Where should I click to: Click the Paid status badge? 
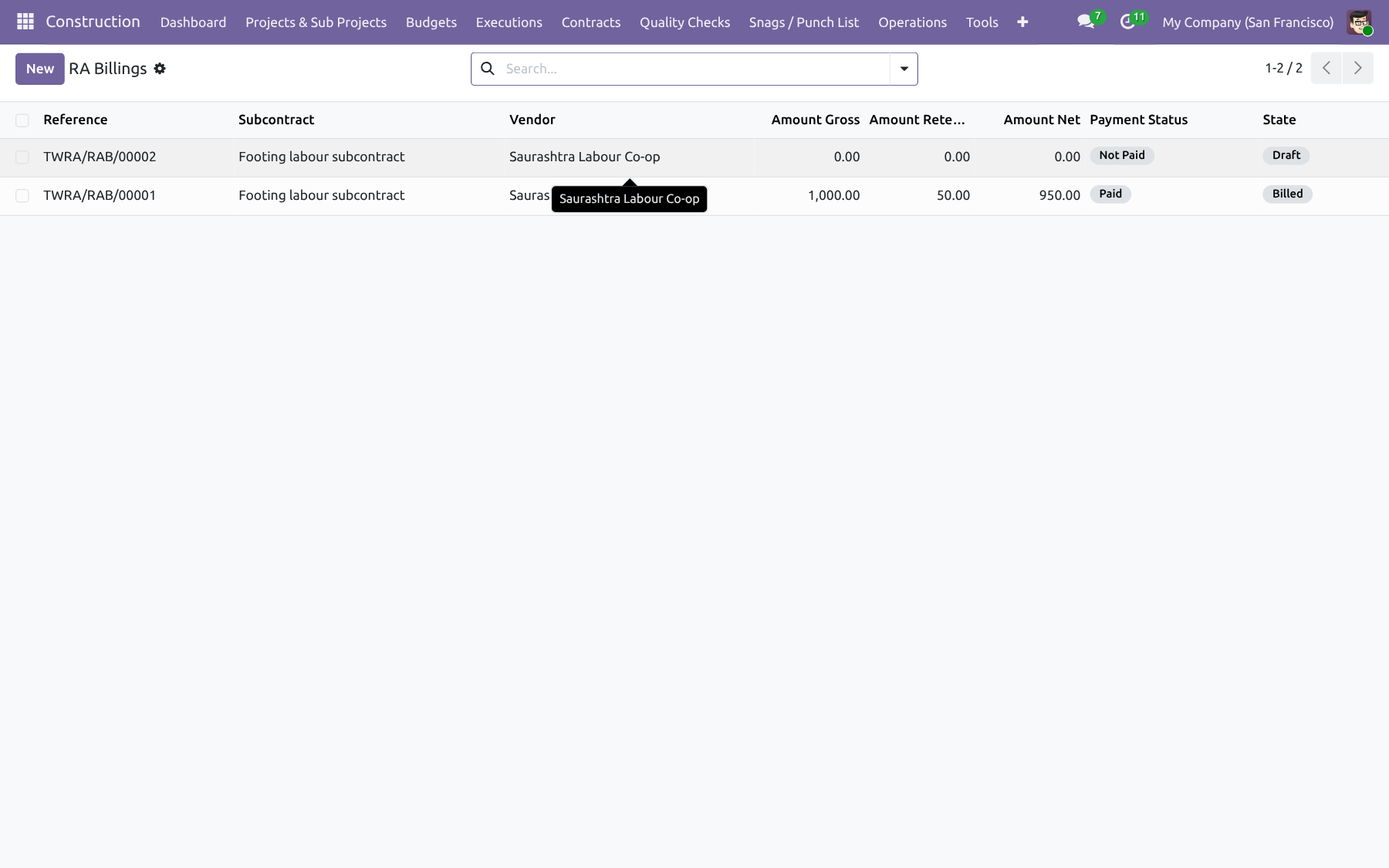click(x=1110, y=194)
